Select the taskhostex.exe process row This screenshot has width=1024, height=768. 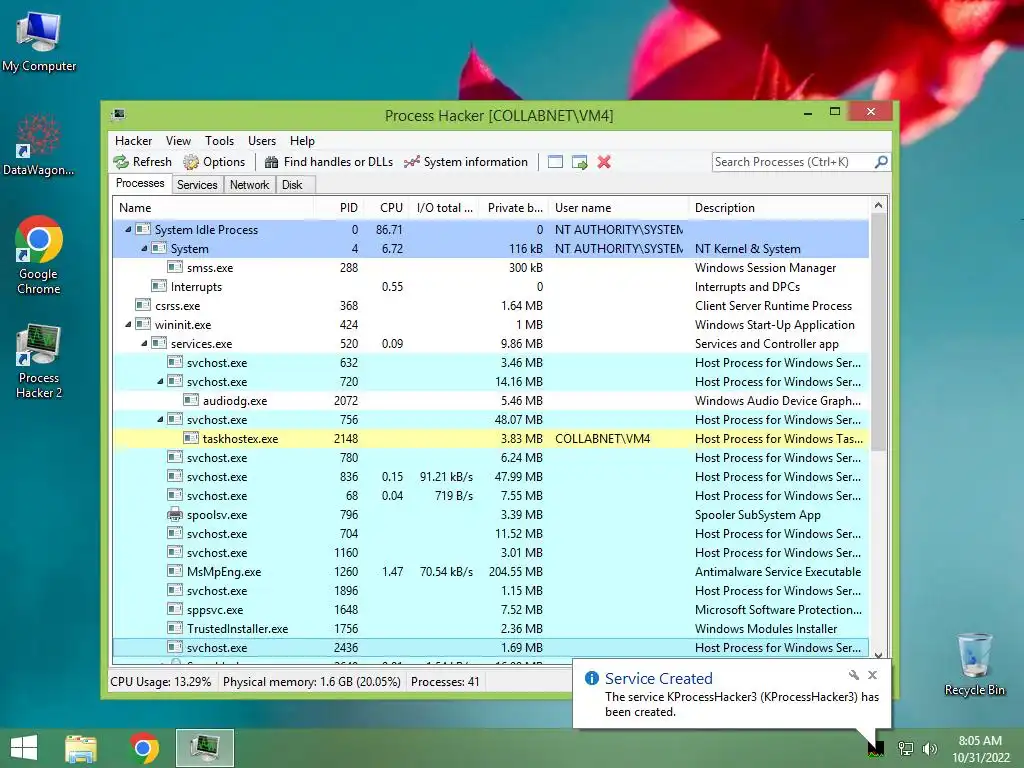coord(490,438)
